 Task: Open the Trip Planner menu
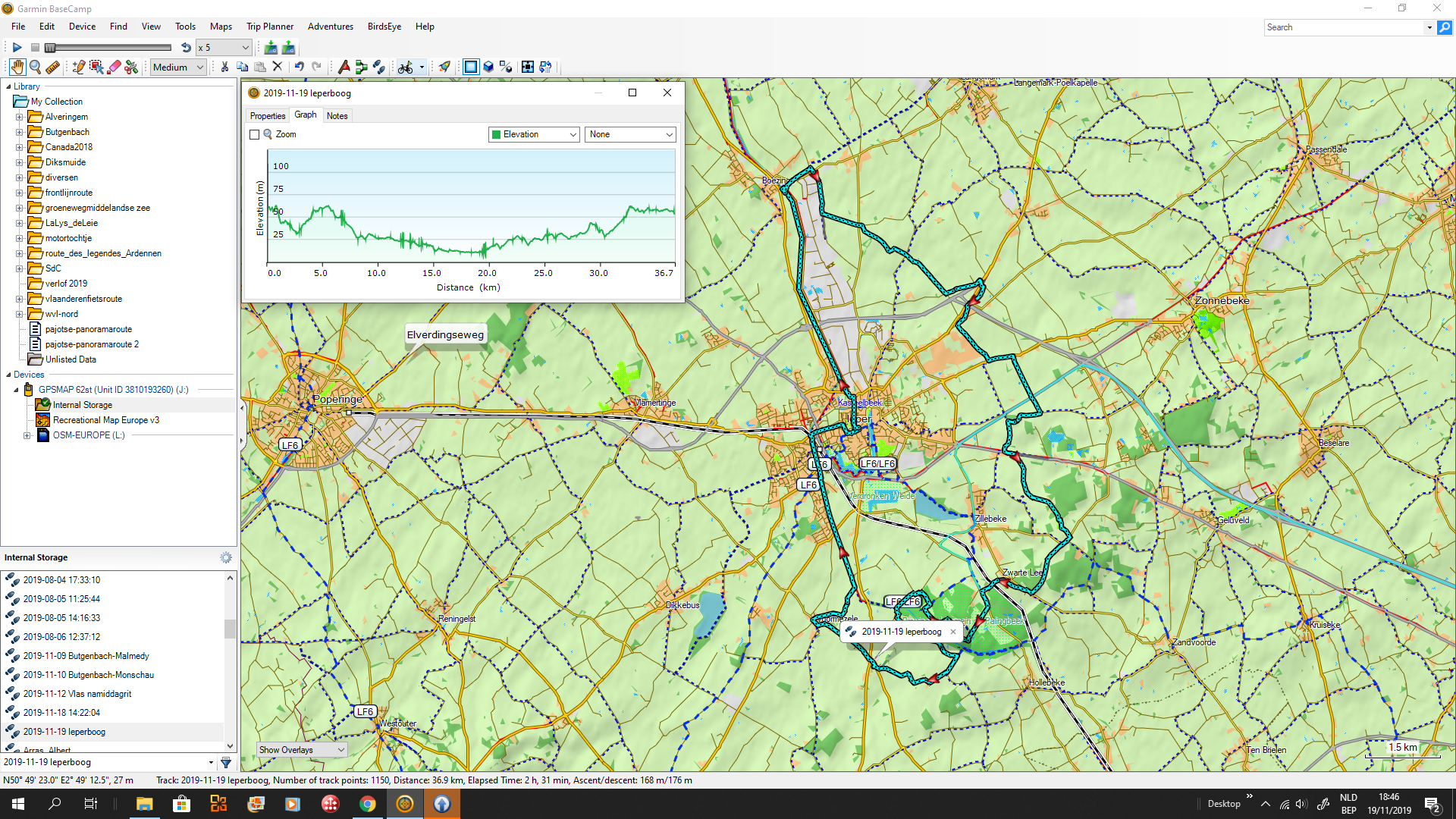(270, 27)
